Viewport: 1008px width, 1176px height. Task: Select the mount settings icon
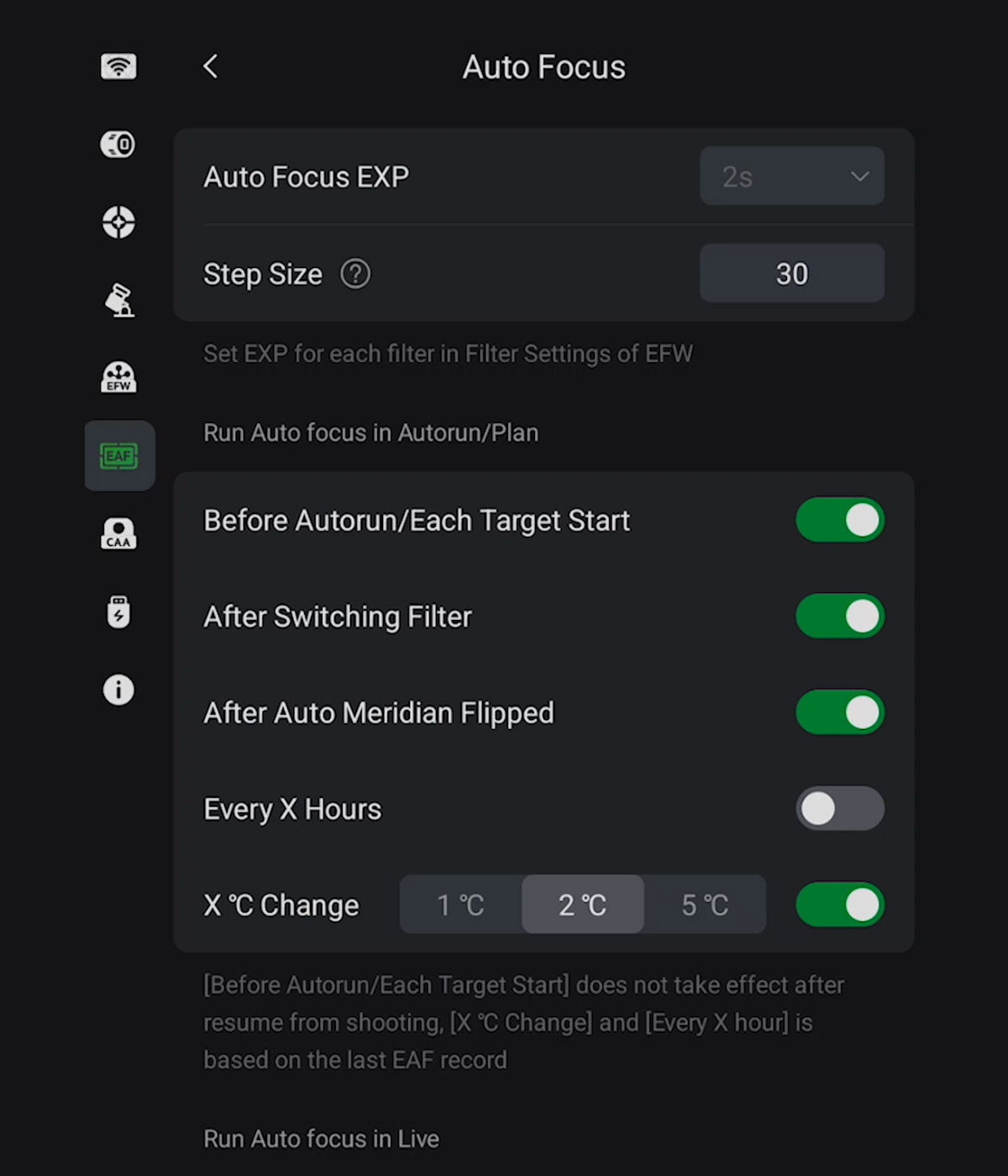click(x=118, y=301)
